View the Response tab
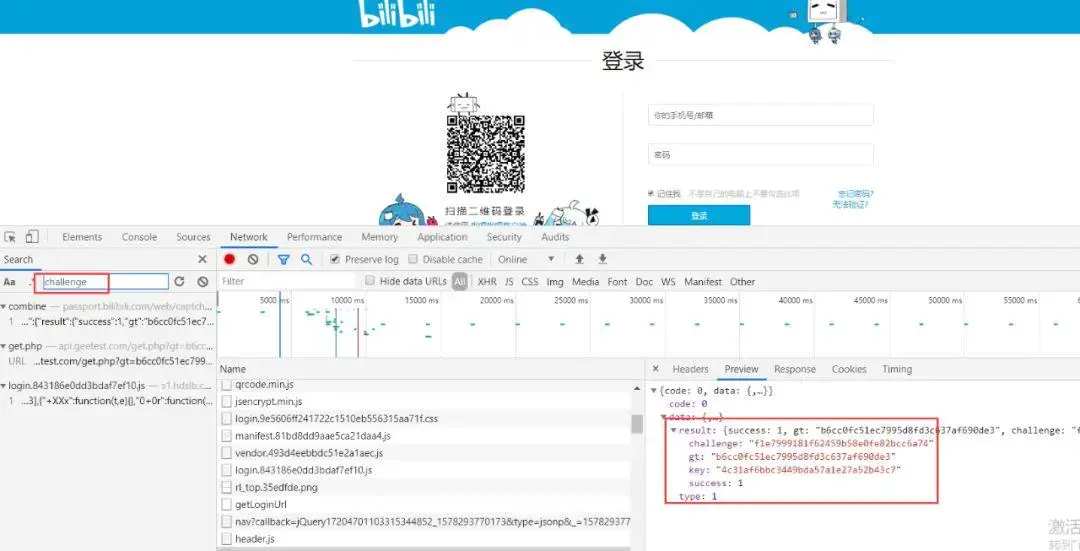The height and width of the screenshot is (551, 1080). pos(795,369)
